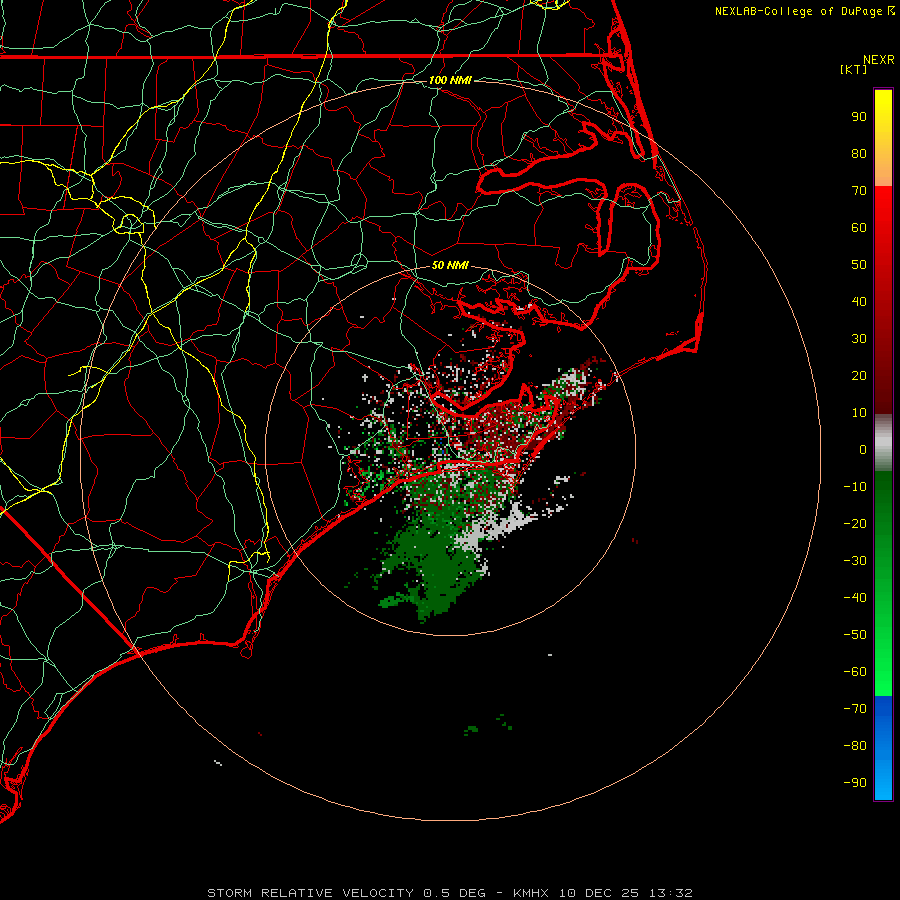Click the 0 scale label
The height and width of the screenshot is (900, 900).
click(x=863, y=449)
